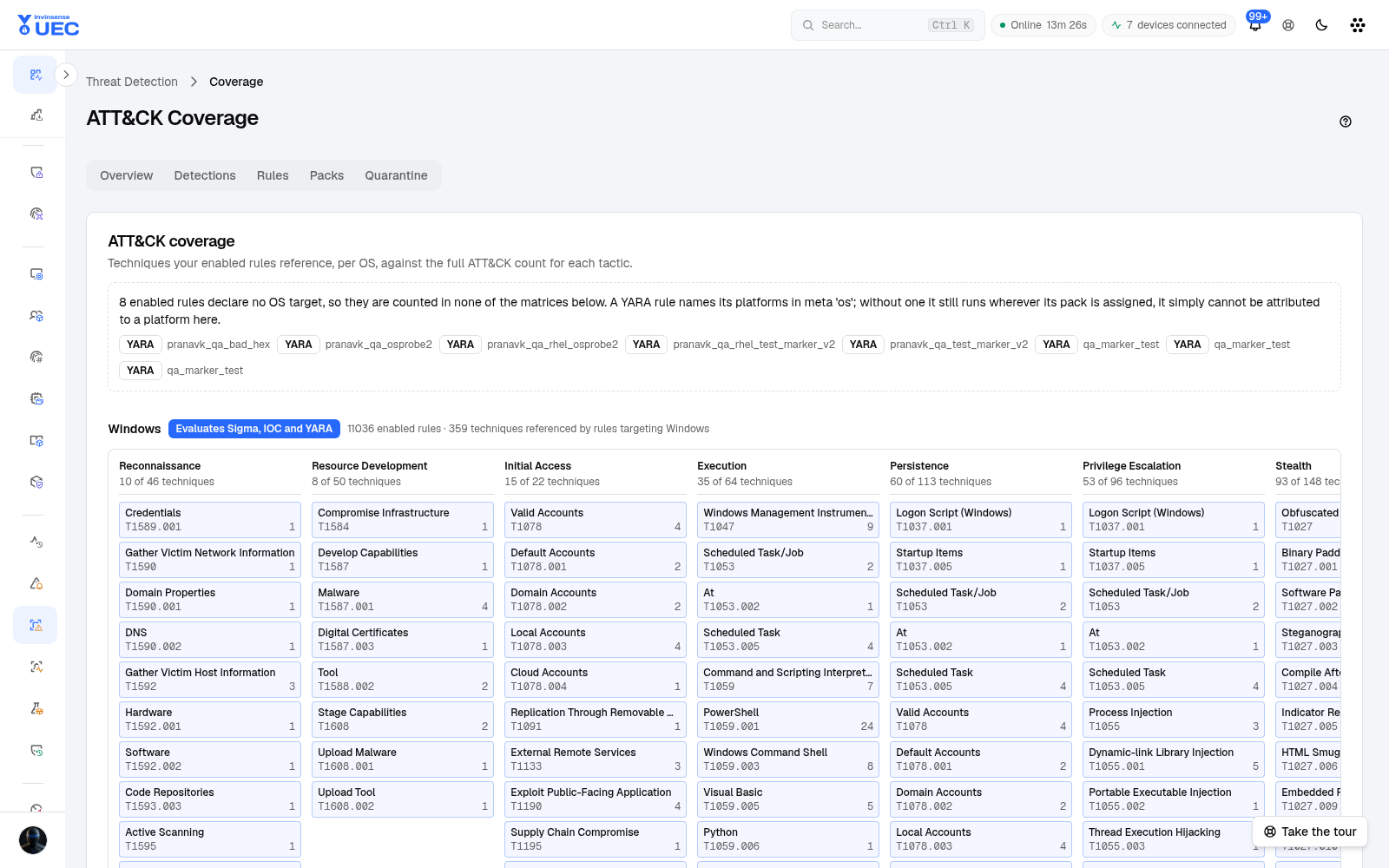Click the lifebuoy support icon in header

click(x=1288, y=25)
